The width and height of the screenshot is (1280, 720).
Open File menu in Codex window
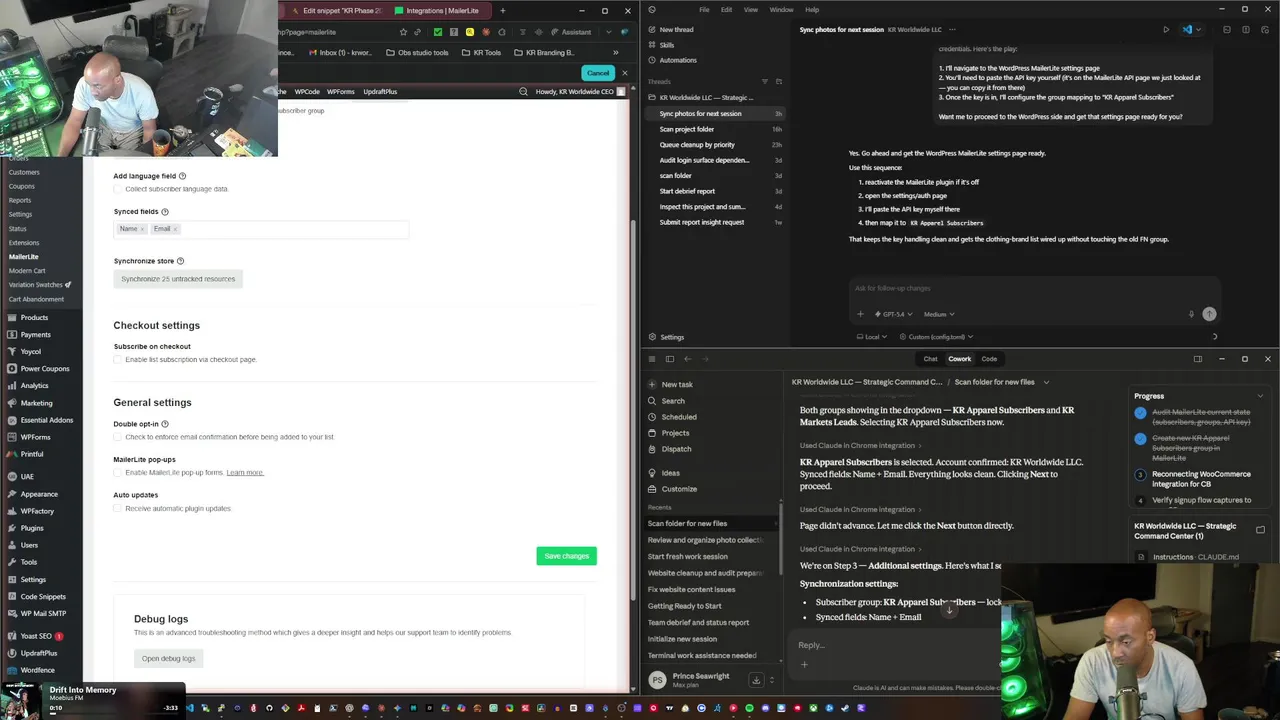coord(704,10)
